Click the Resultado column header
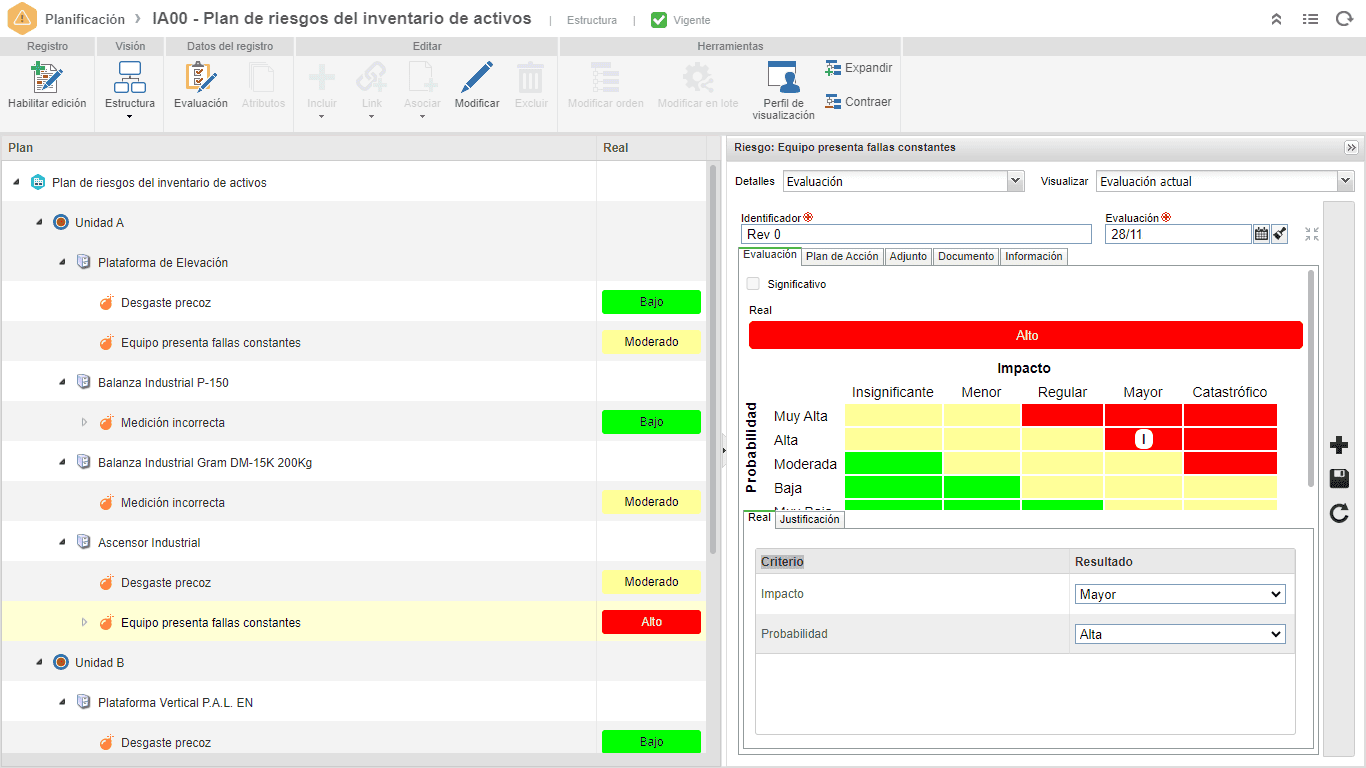1366x768 pixels. (1182, 562)
